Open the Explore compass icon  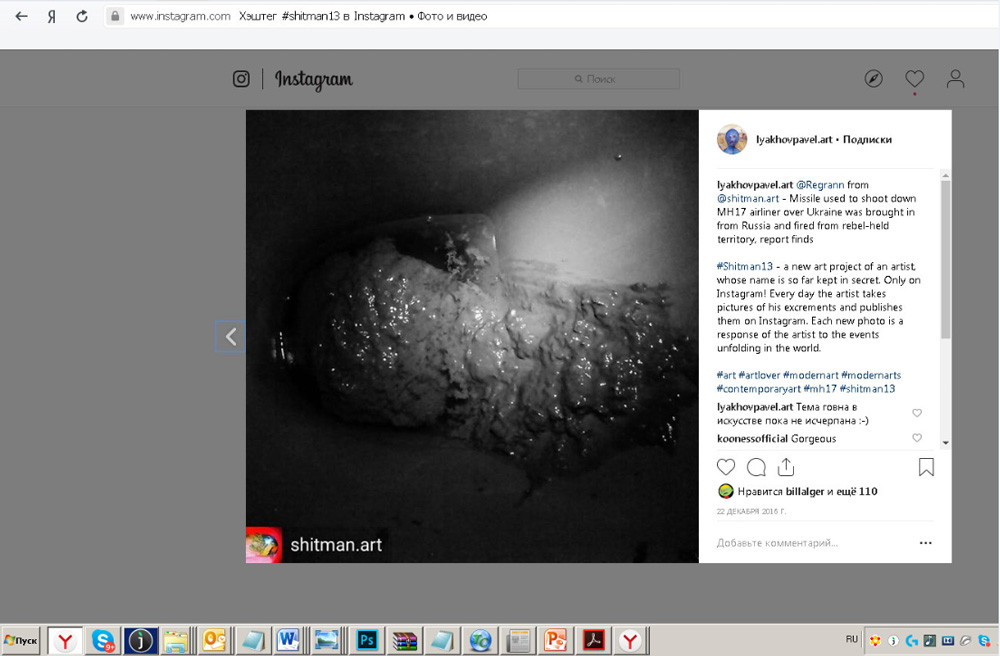point(873,79)
